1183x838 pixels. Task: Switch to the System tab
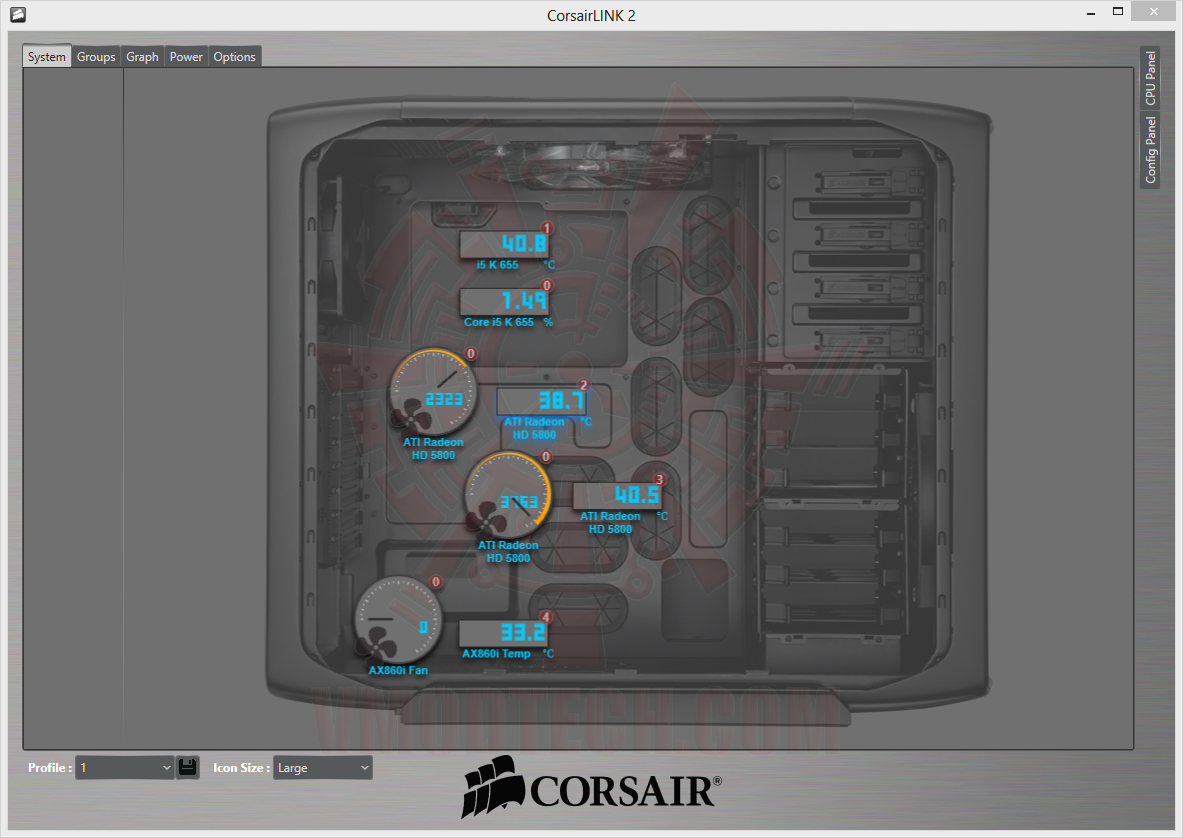(47, 57)
